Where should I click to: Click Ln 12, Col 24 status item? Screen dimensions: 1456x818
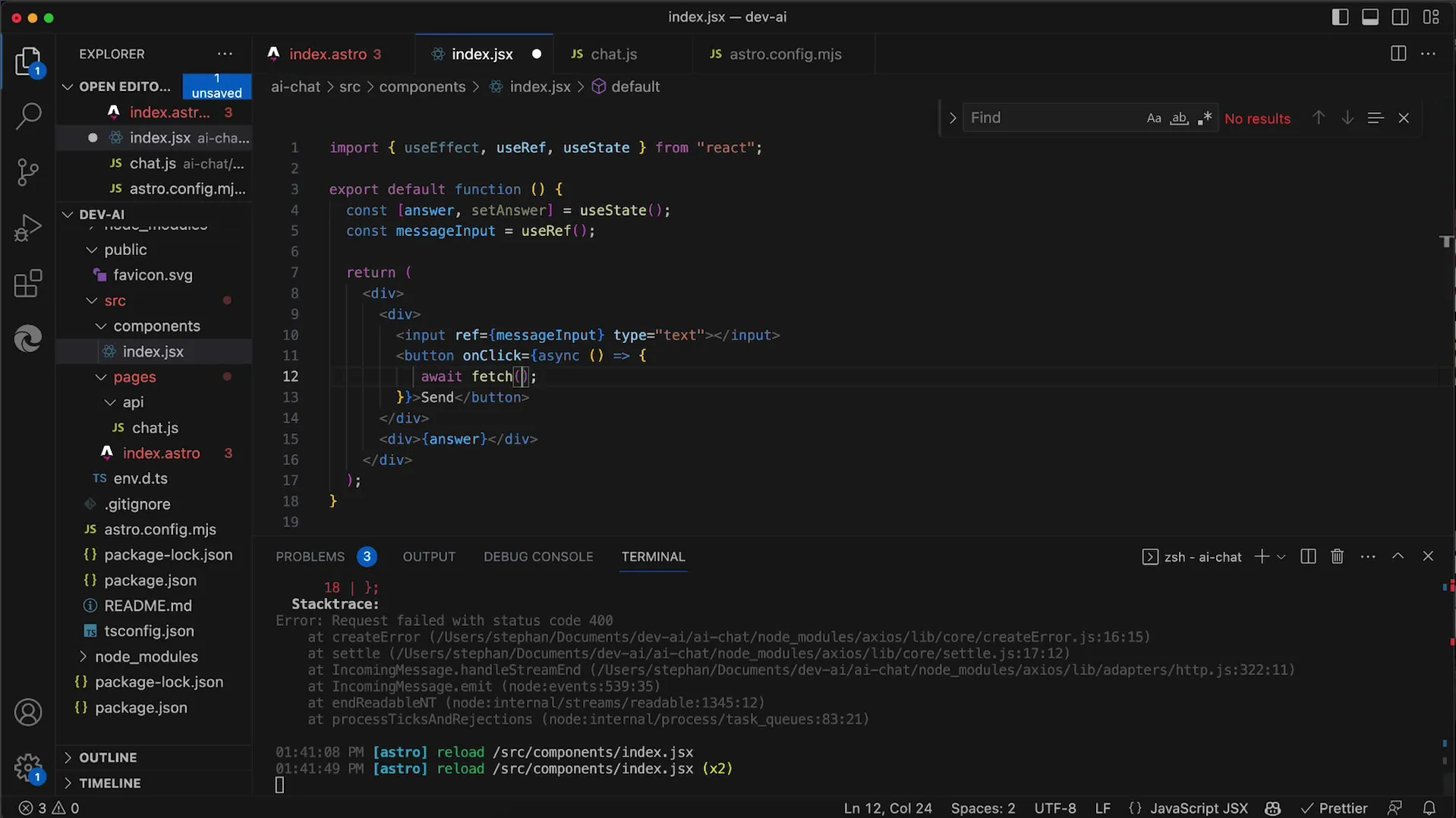pos(887,808)
